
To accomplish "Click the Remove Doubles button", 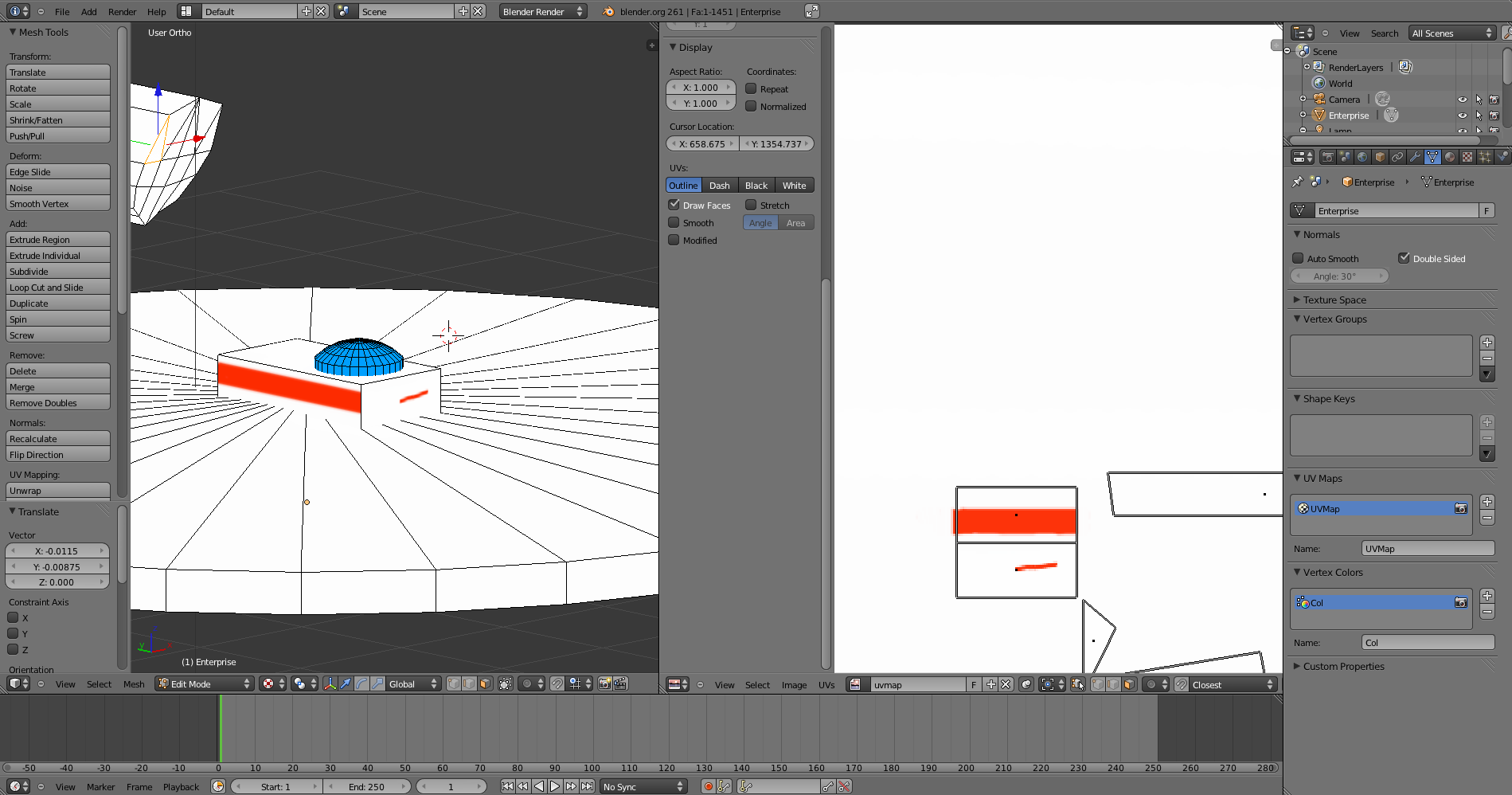I will tap(58, 402).
